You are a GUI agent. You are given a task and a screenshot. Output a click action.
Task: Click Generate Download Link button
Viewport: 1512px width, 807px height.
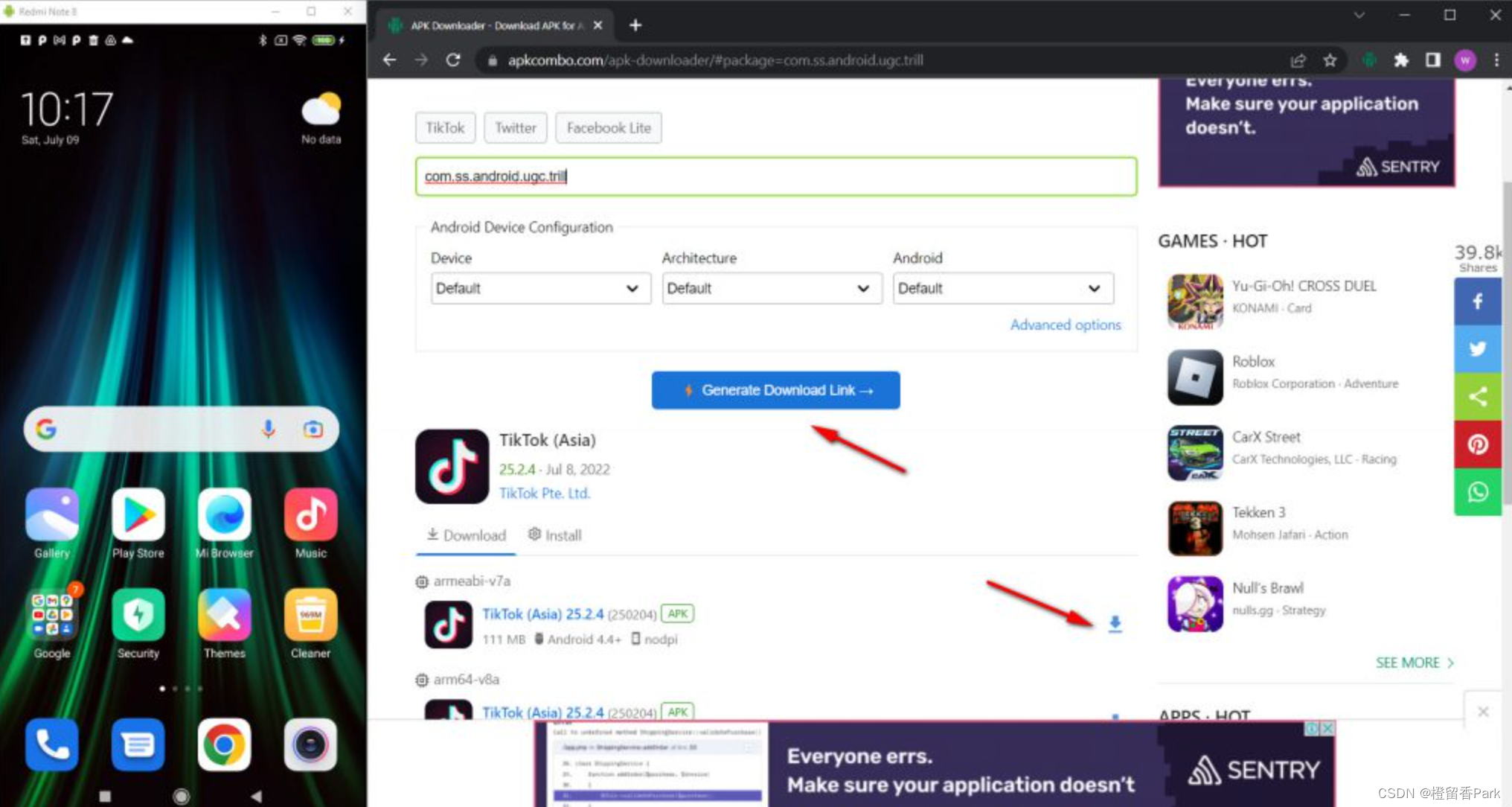pos(775,390)
